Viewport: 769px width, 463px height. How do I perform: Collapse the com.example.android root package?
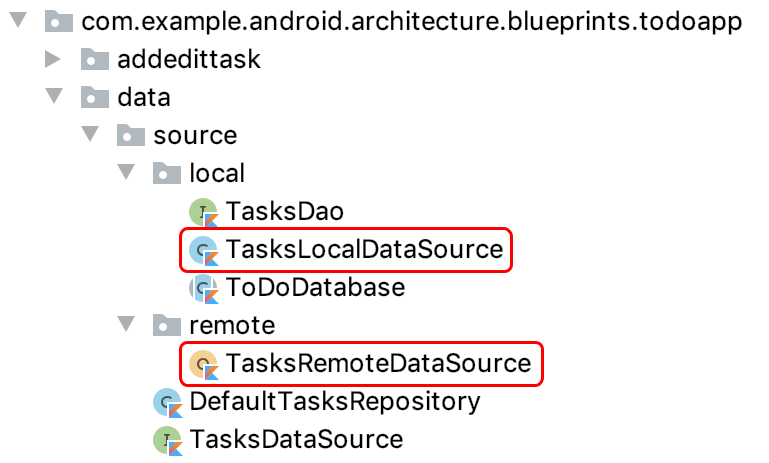(x=17, y=21)
